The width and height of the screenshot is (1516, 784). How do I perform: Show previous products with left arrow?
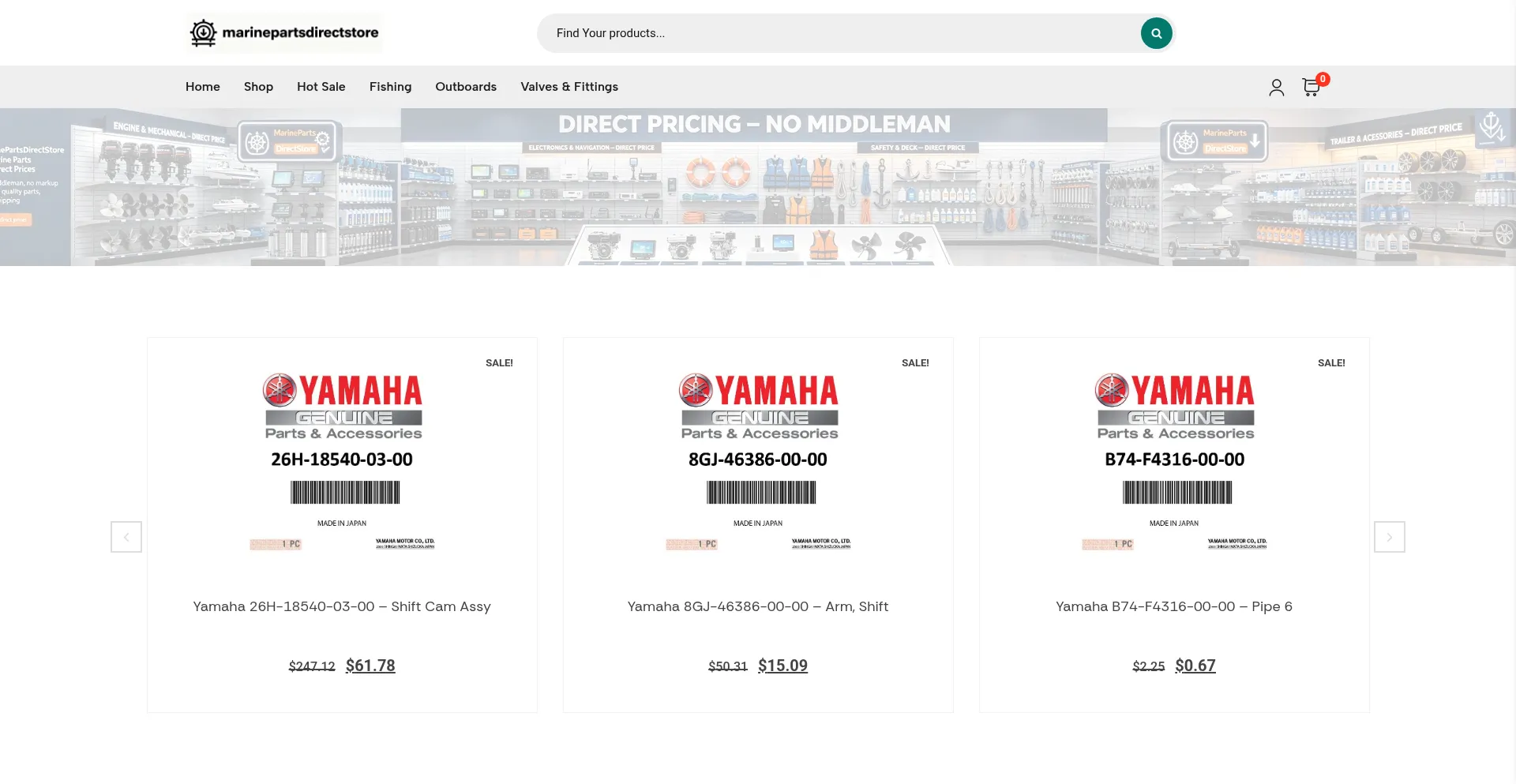coord(126,537)
